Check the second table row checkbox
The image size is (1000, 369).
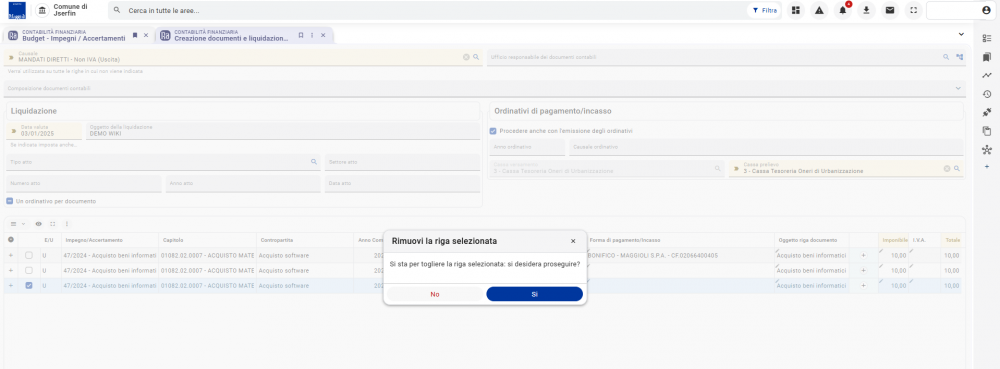point(29,270)
